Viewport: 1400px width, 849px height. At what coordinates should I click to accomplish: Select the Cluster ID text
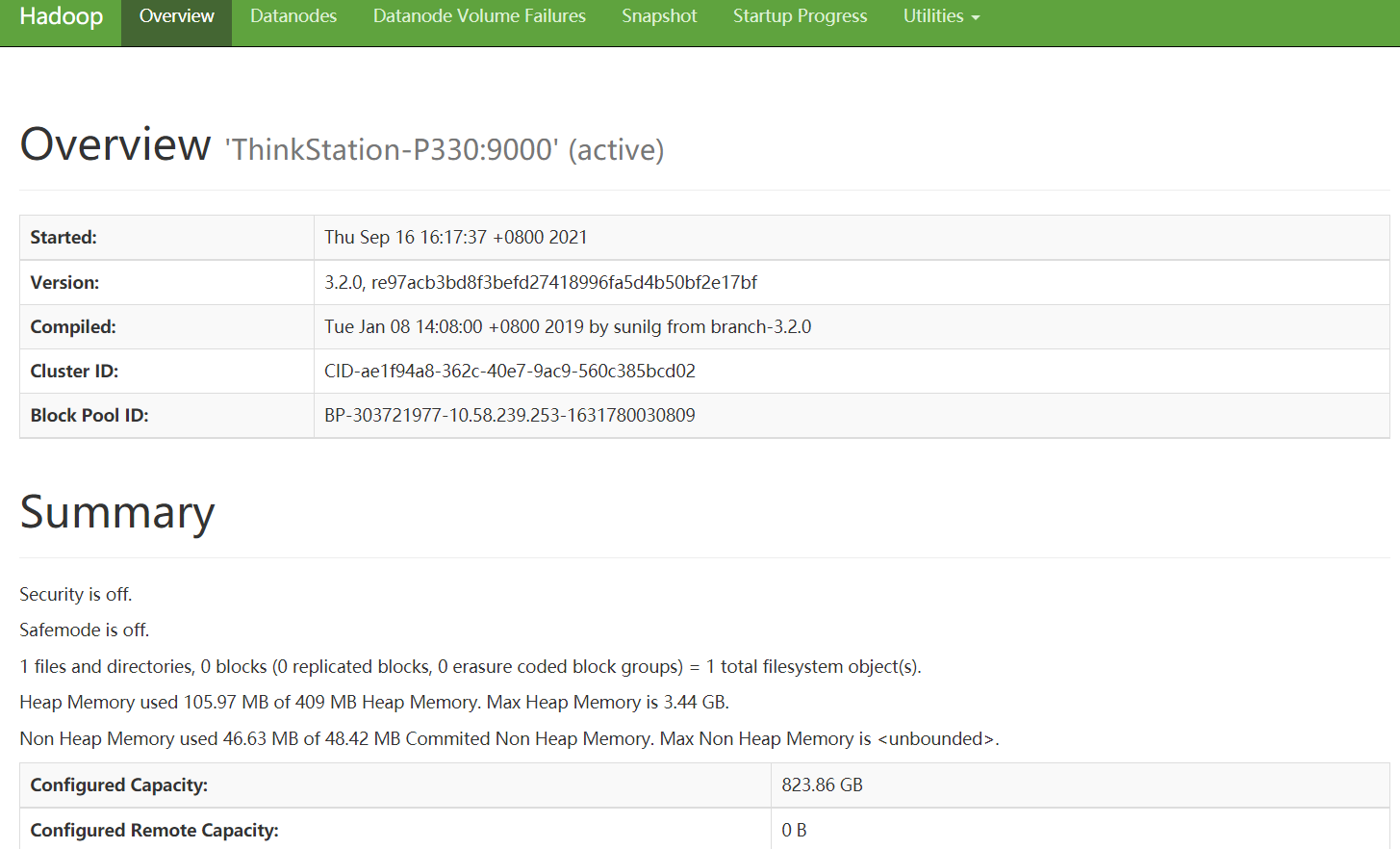coord(510,371)
